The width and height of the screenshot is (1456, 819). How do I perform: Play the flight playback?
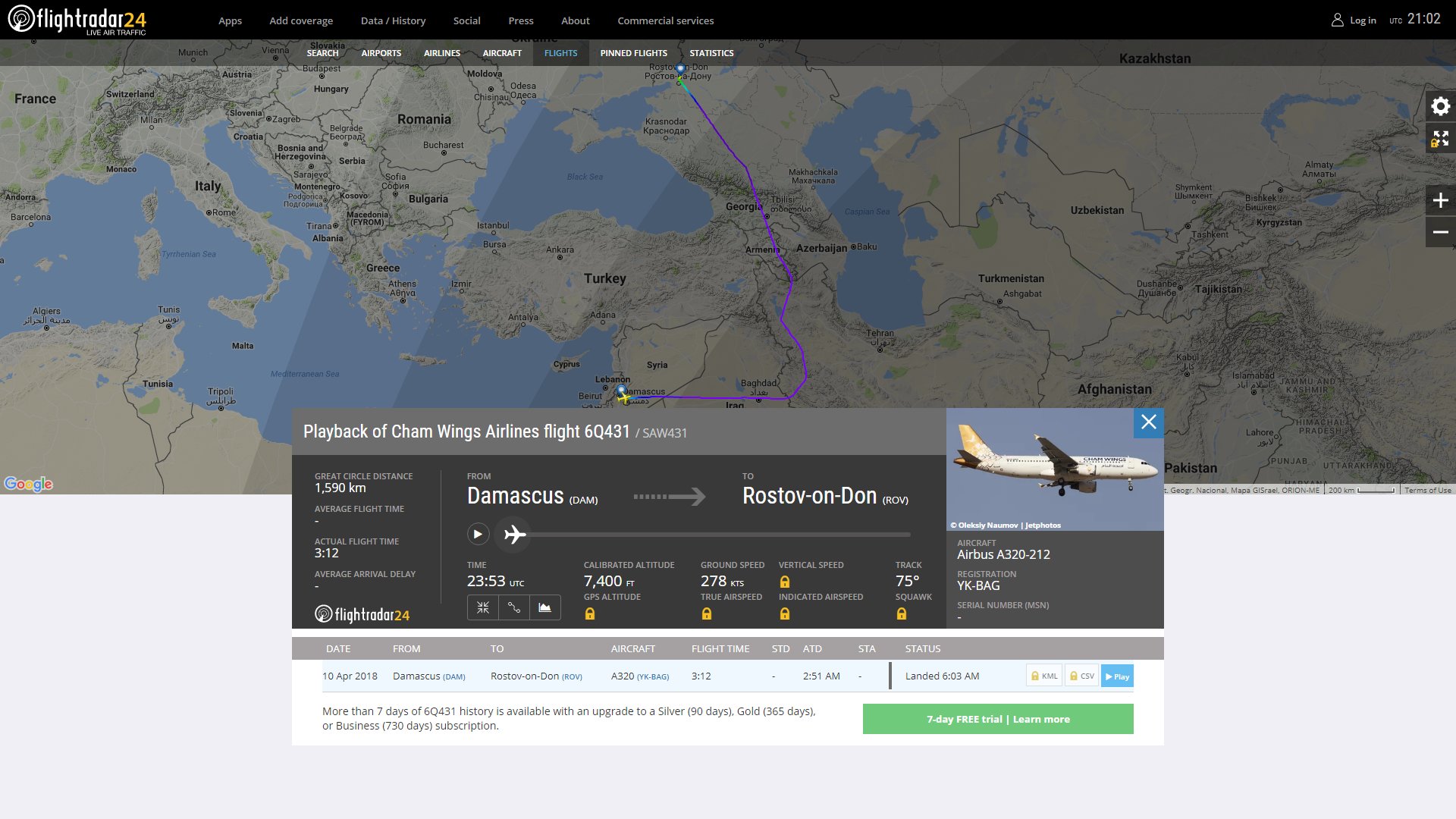(478, 535)
